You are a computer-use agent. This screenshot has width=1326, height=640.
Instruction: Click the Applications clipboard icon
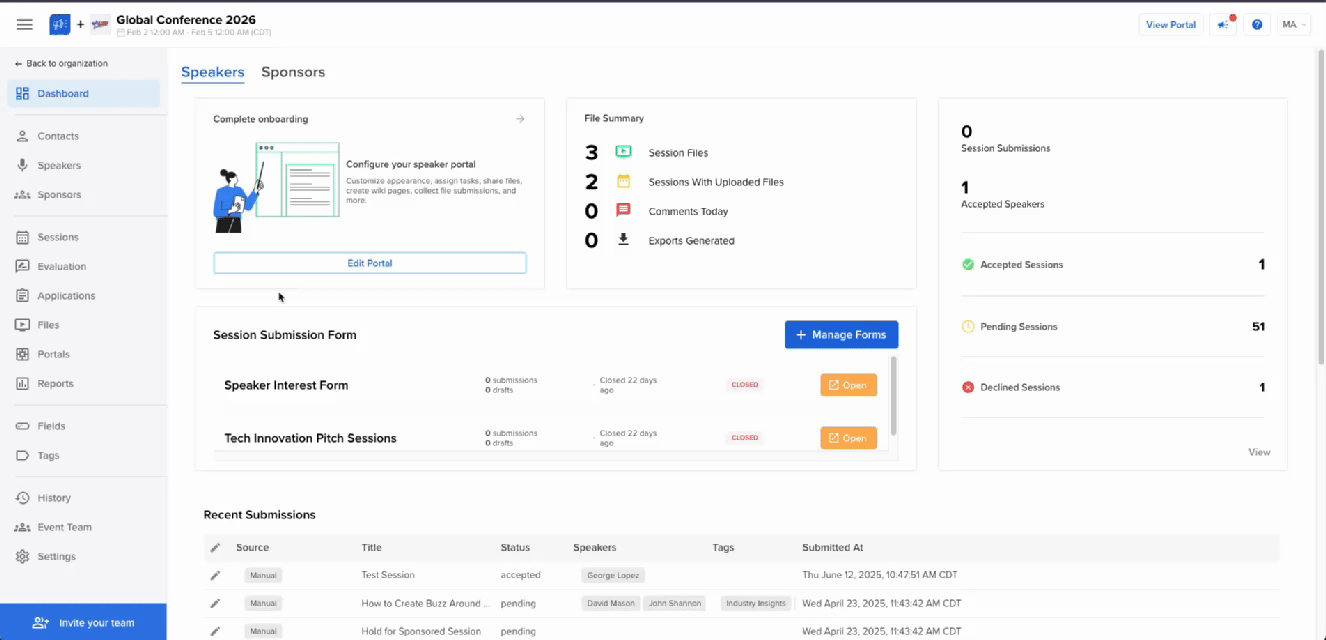[x=22, y=295]
